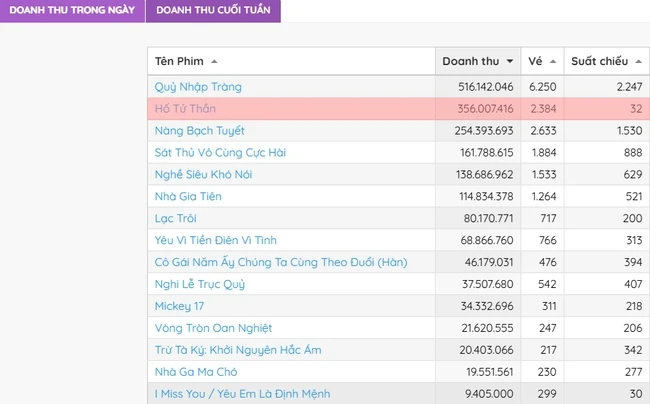Sort by Vé column arrow
This screenshot has width=650, height=404.
tap(553, 61)
